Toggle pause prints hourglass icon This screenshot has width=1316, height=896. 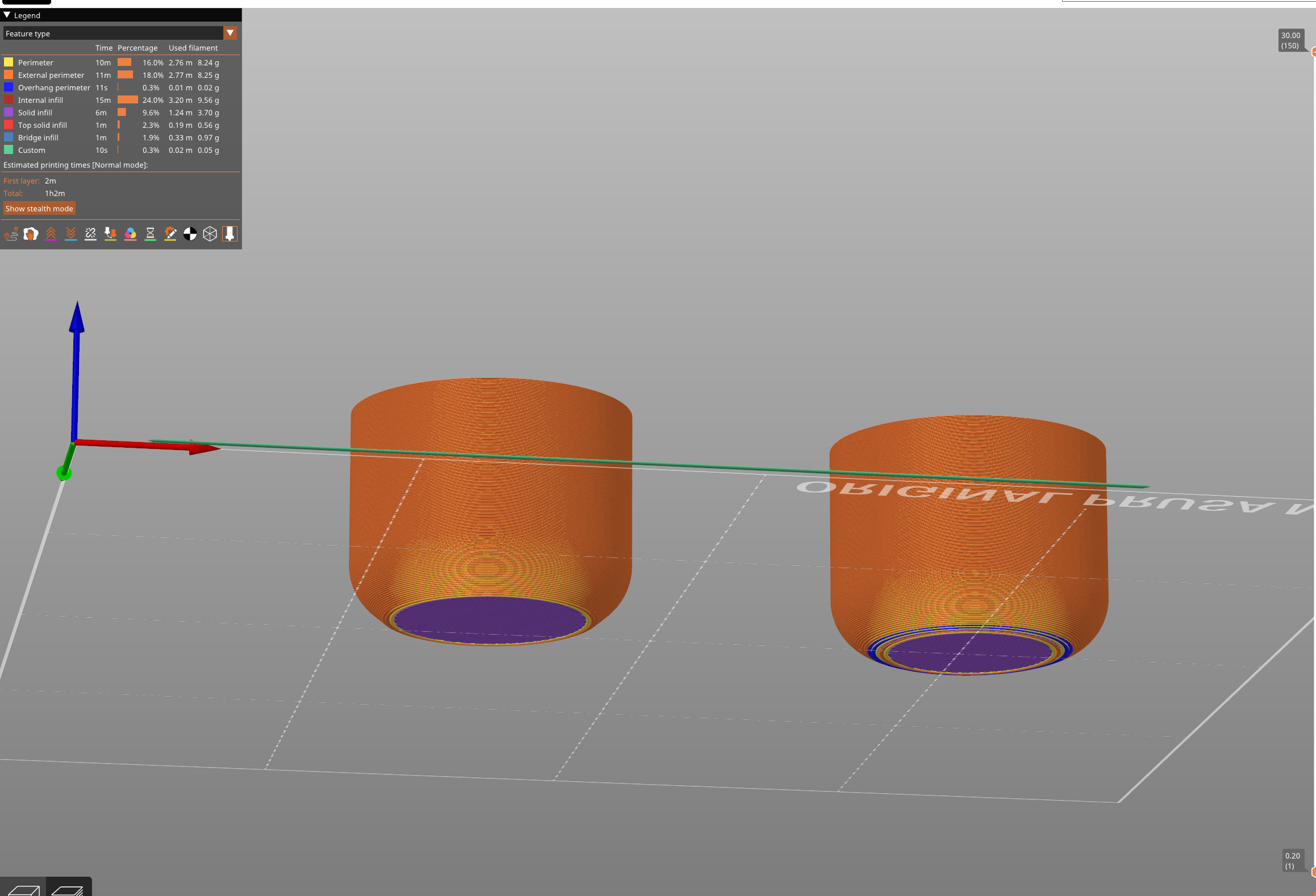[x=150, y=234]
